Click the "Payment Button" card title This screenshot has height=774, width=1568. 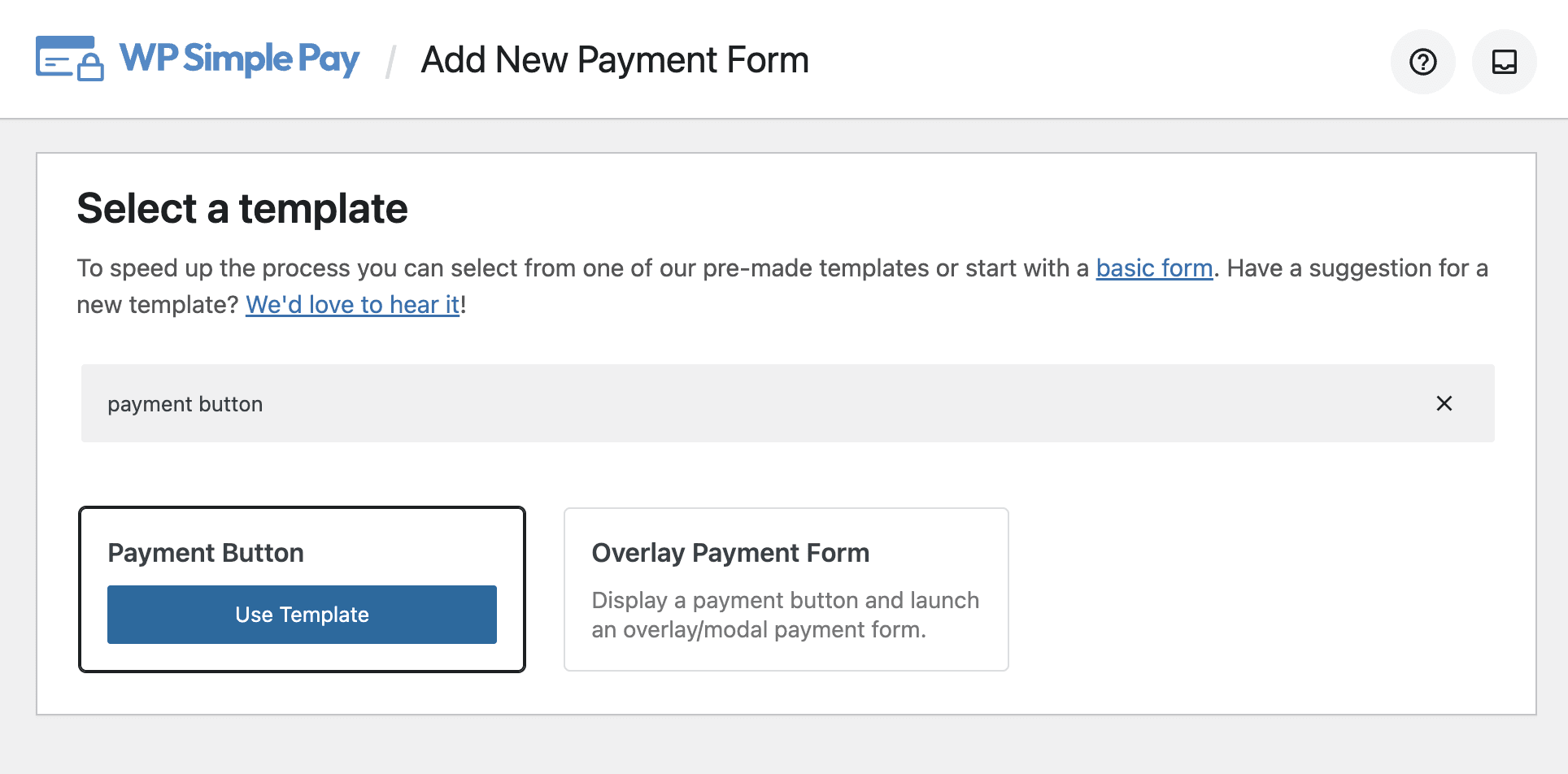point(206,553)
